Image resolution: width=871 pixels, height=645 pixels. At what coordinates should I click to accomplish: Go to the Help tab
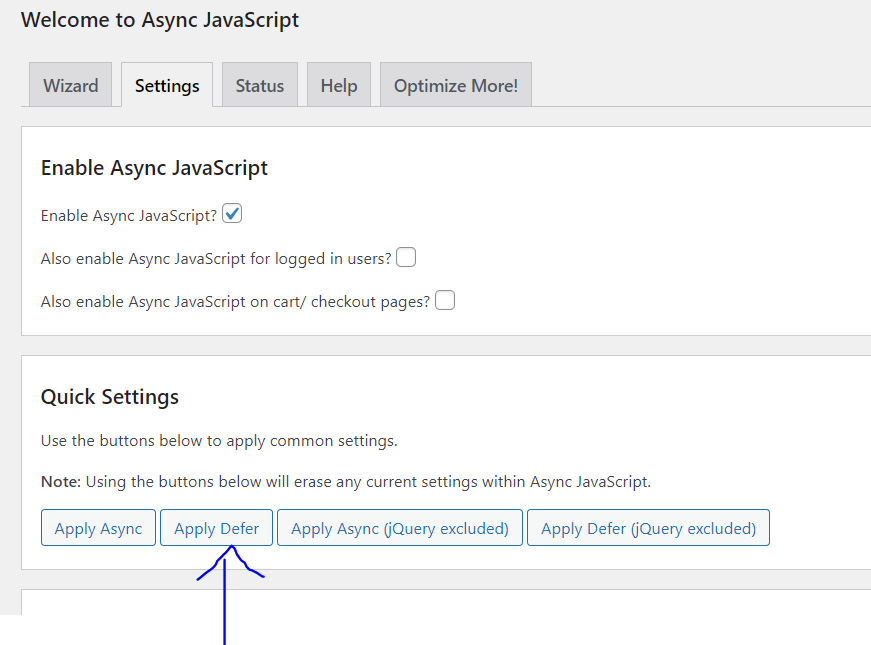339,85
